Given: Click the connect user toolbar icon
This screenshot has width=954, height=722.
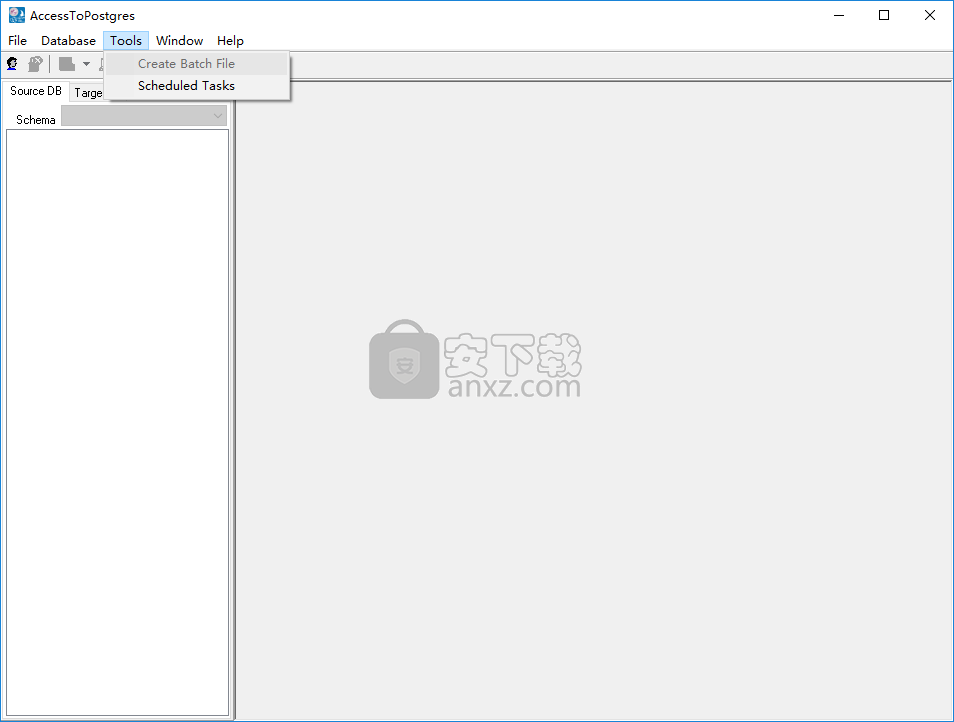Looking at the screenshot, I should (12, 63).
